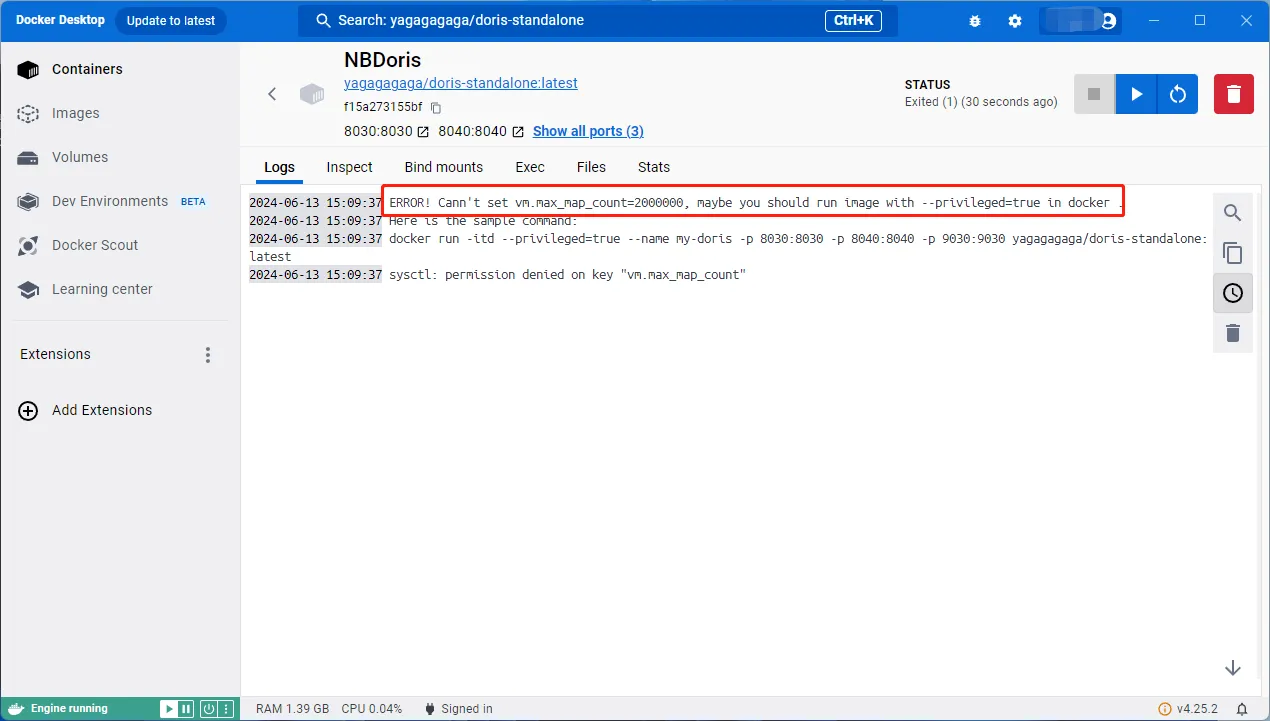Open settings gear icon
Viewport: 1270px width, 721px height.
1015,21
